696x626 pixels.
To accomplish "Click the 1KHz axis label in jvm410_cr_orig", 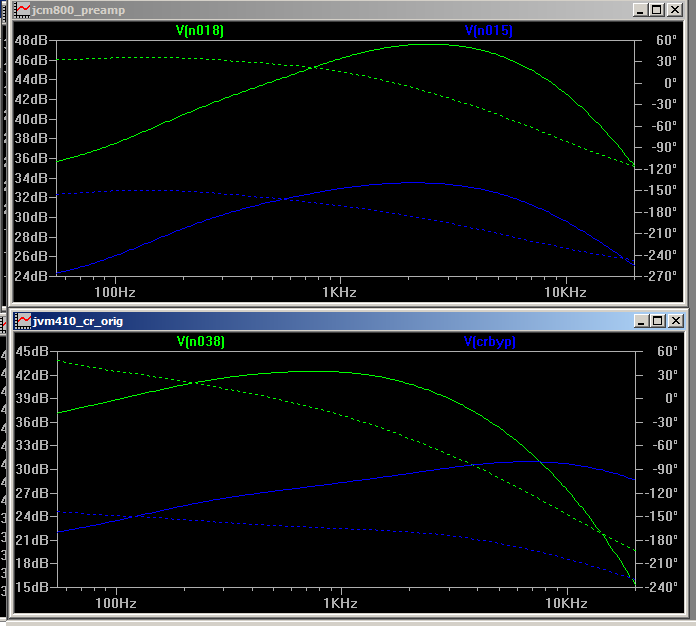I will point(340,603).
